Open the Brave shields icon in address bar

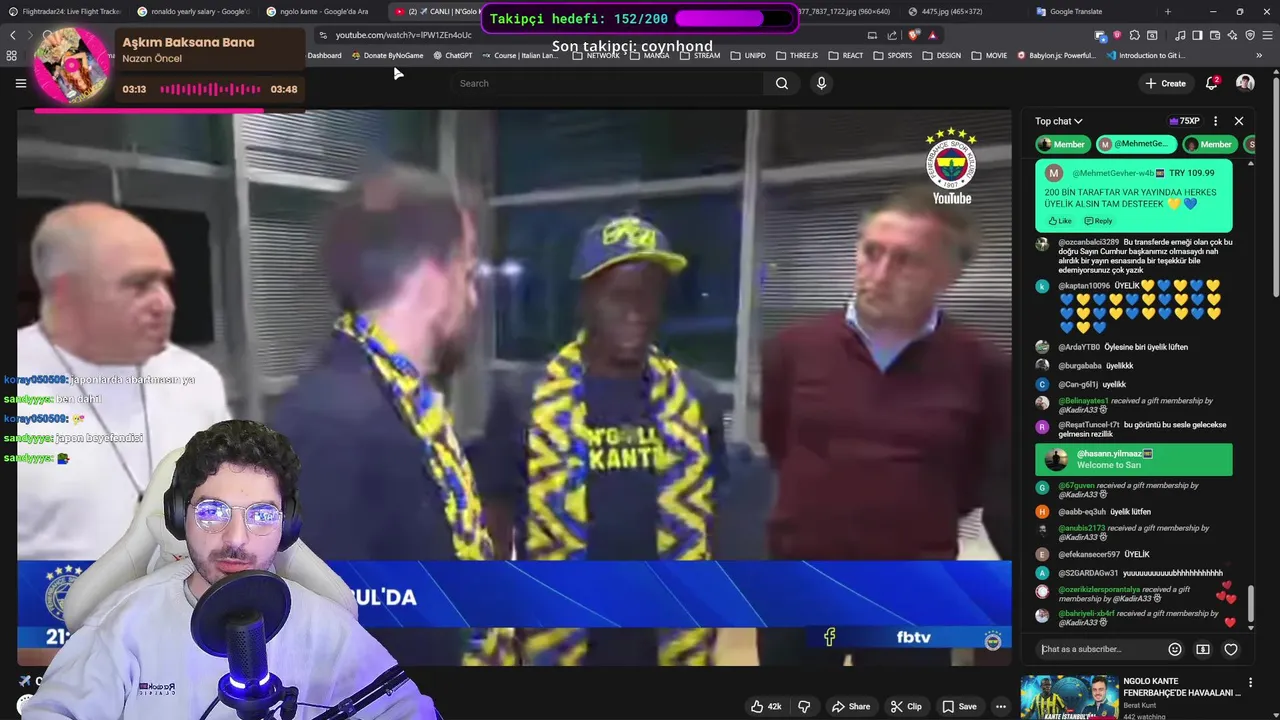(x=915, y=35)
